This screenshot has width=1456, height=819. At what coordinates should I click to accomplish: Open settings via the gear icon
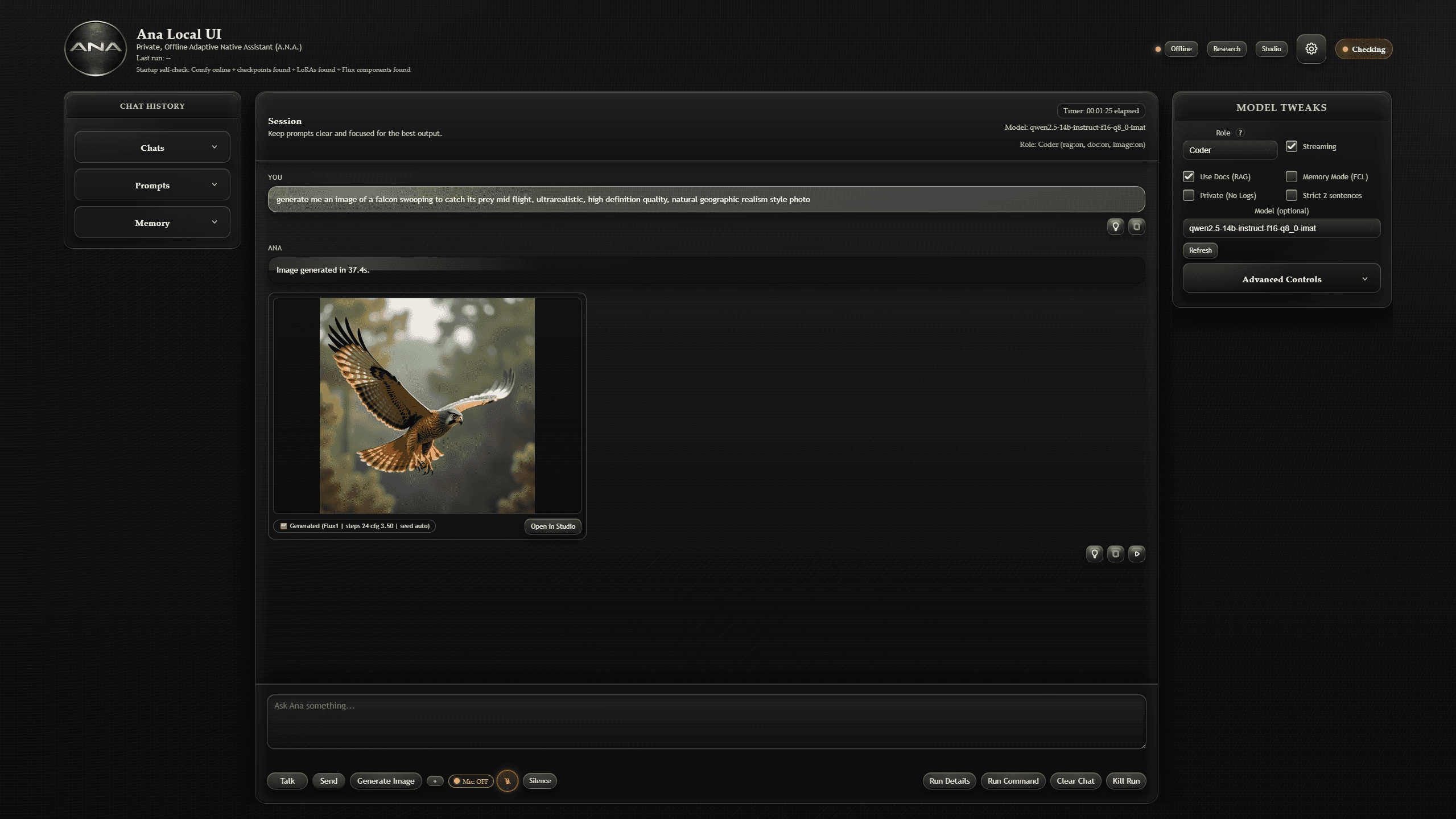[1310, 49]
